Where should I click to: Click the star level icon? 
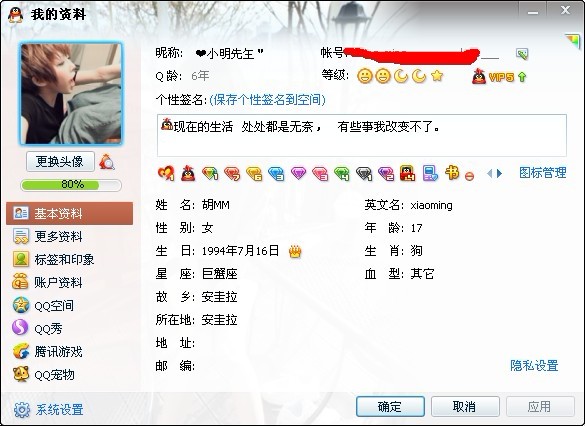click(437, 76)
